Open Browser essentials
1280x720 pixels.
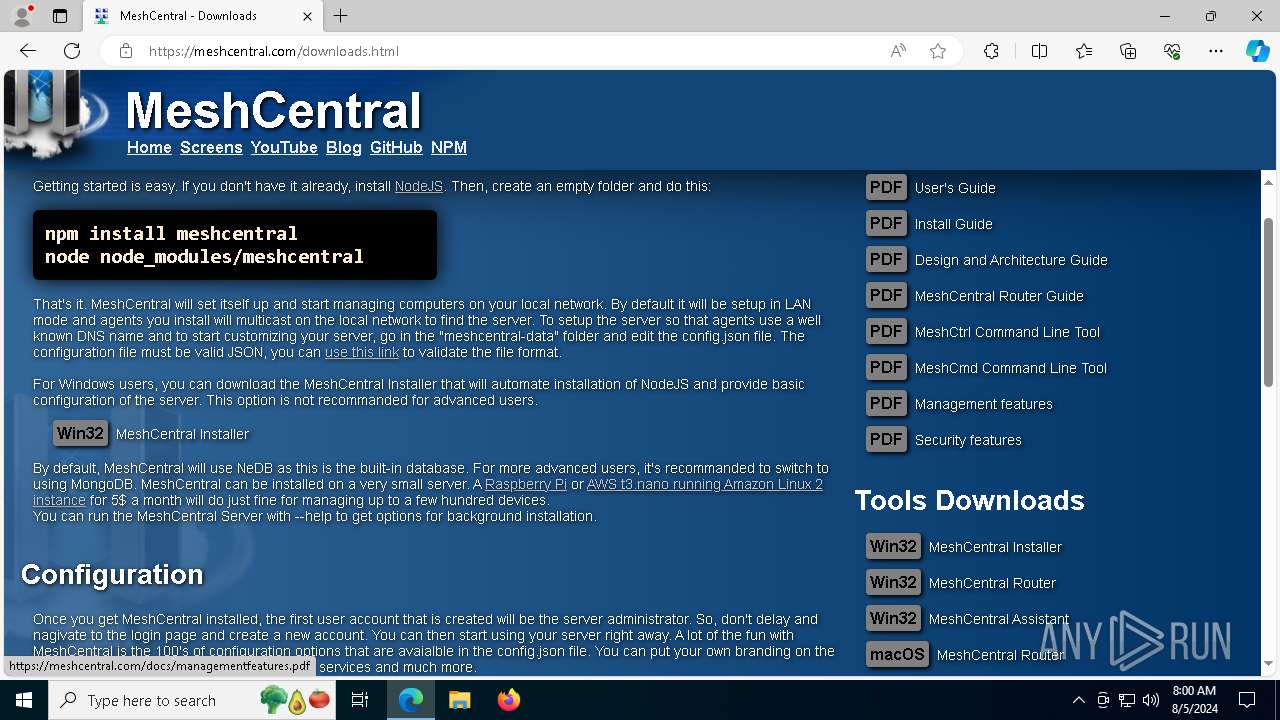[1172, 51]
